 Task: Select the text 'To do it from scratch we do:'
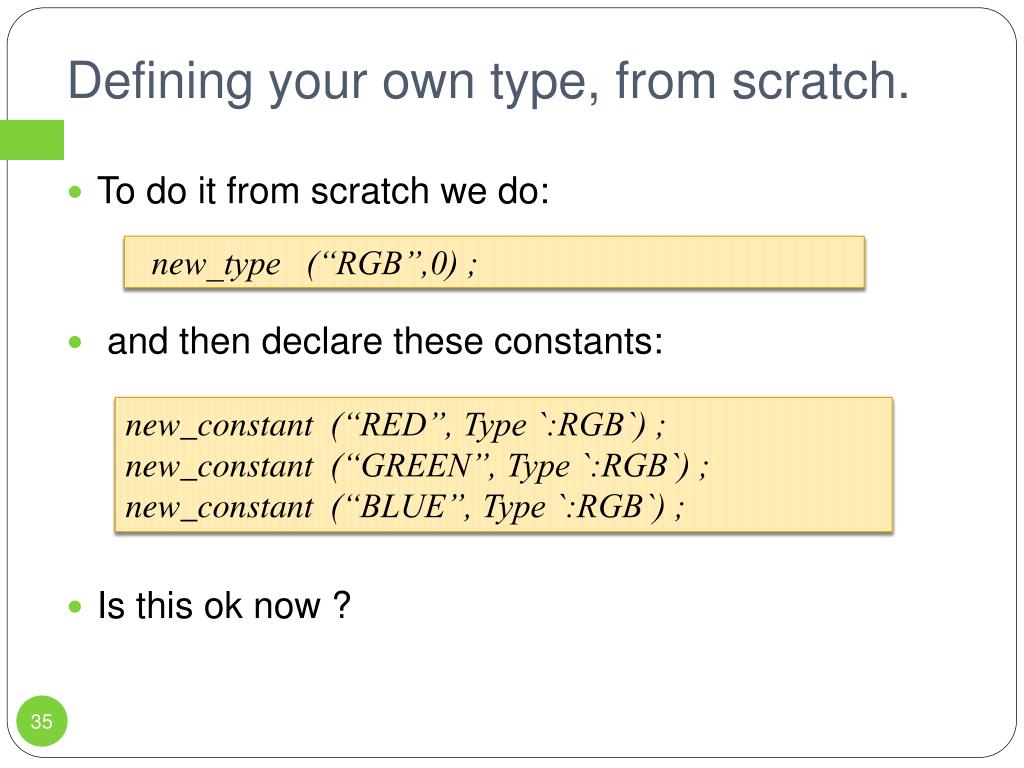click(323, 191)
